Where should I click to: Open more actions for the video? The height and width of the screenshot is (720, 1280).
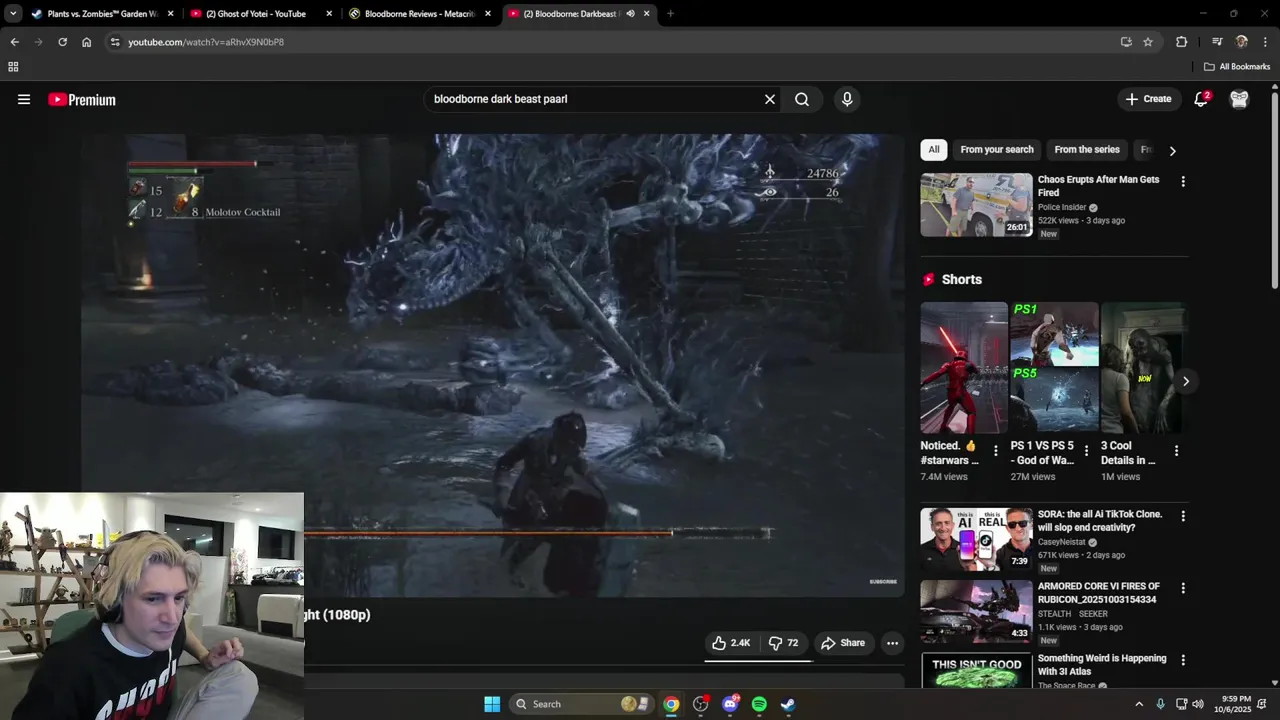coord(892,643)
